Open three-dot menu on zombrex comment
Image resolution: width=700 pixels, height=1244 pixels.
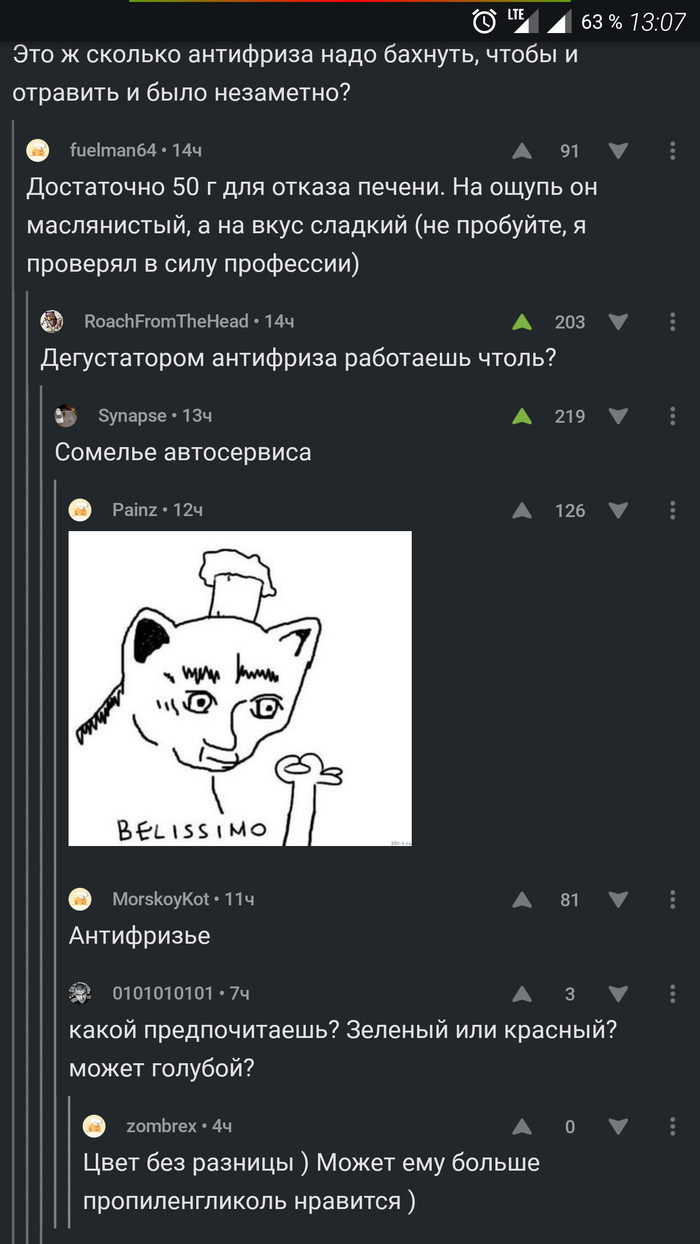tap(672, 1126)
